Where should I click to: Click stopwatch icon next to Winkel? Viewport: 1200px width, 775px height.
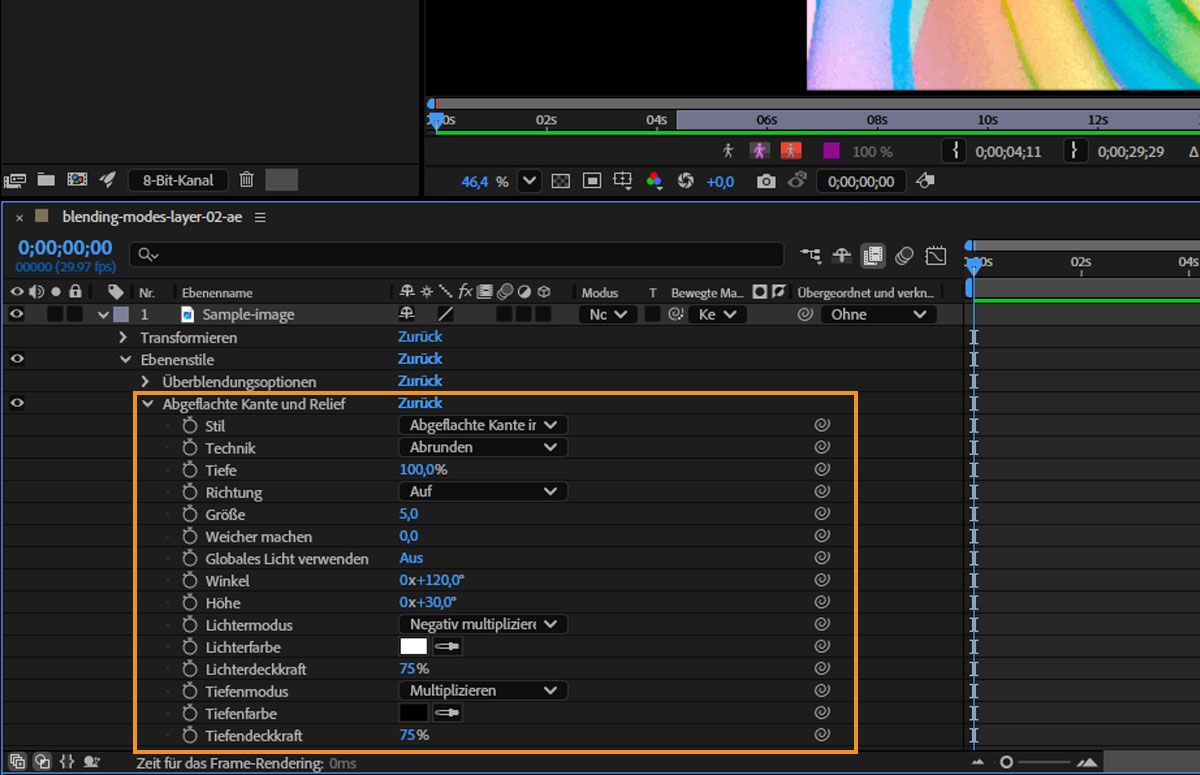click(190, 581)
